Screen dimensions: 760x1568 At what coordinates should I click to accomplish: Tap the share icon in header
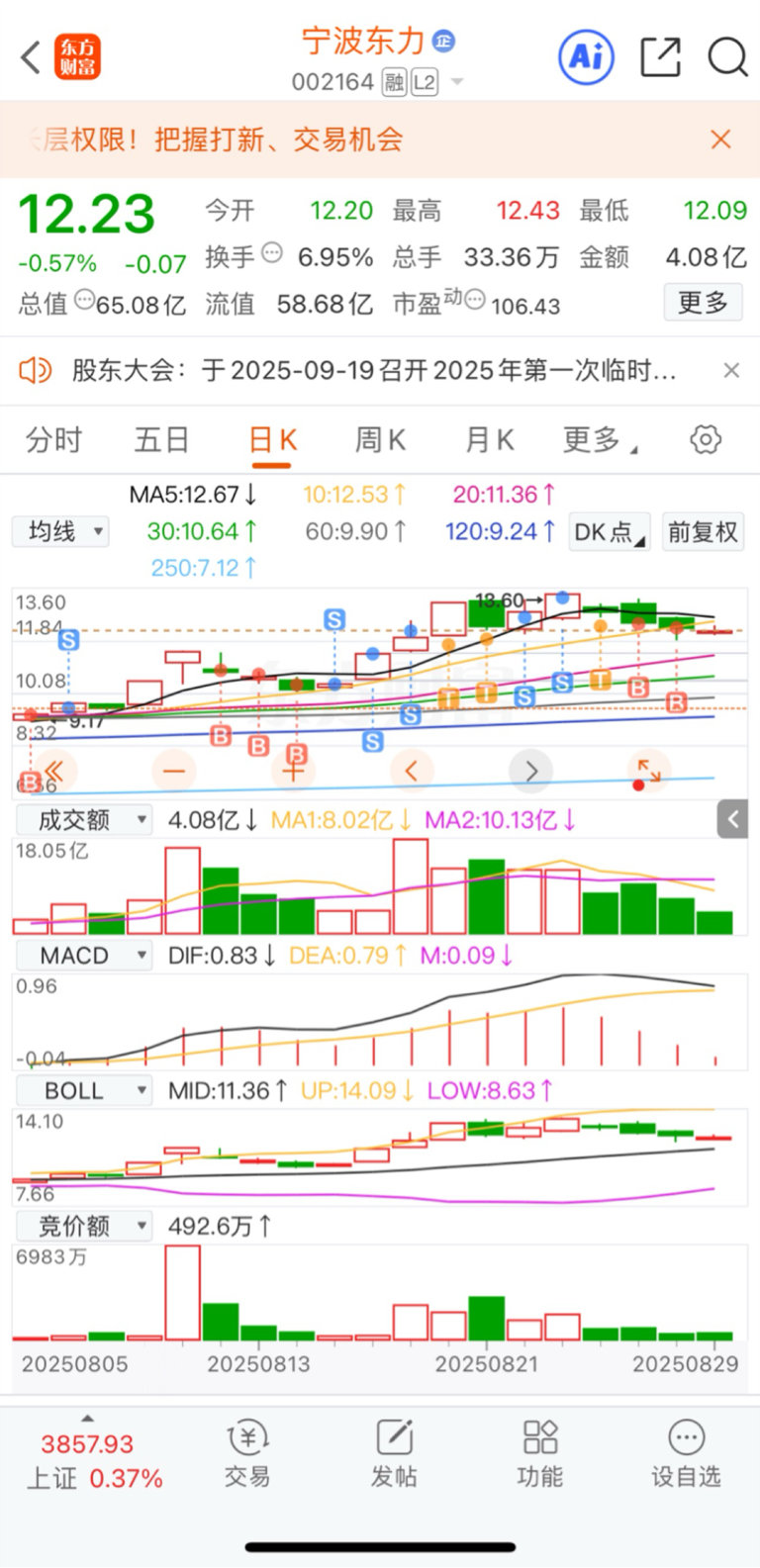[660, 56]
